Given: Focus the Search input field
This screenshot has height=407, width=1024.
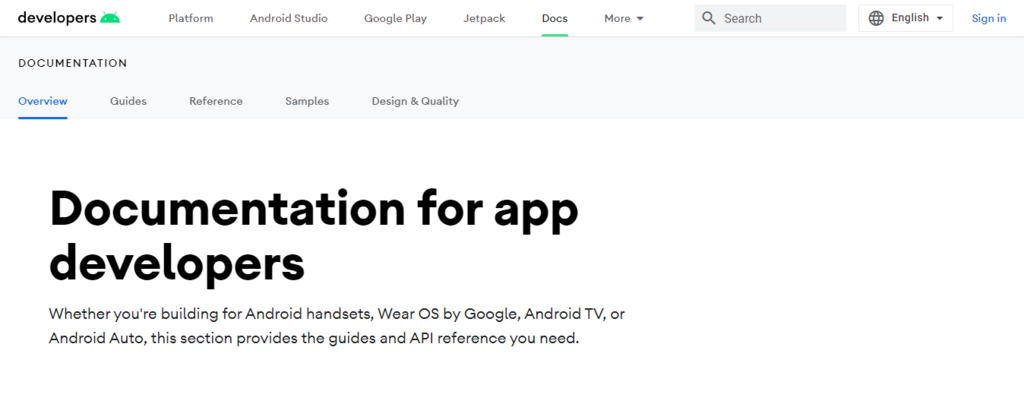Looking at the screenshot, I should (770, 18).
